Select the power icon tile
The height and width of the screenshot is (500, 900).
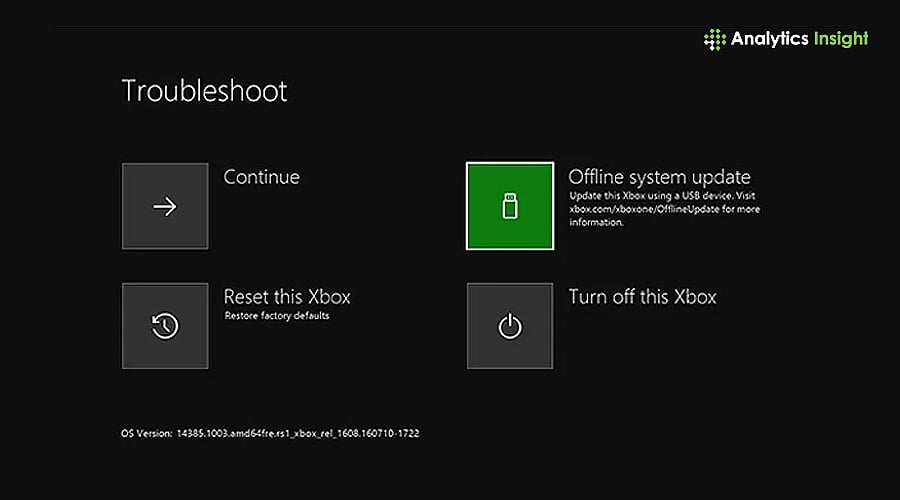tap(510, 325)
